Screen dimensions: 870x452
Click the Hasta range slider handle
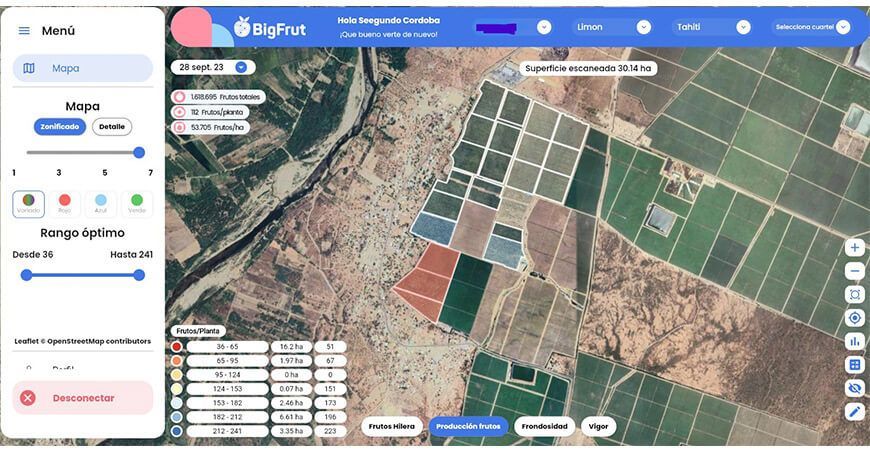tap(139, 275)
